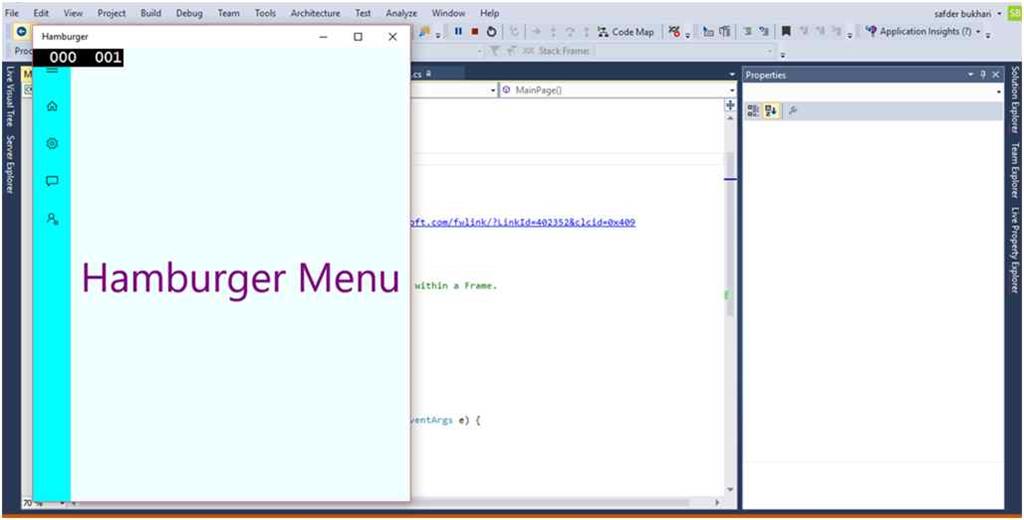Open the Build menu
The width and height of the screenshot is (1024, 520).
tap(151, 13)
